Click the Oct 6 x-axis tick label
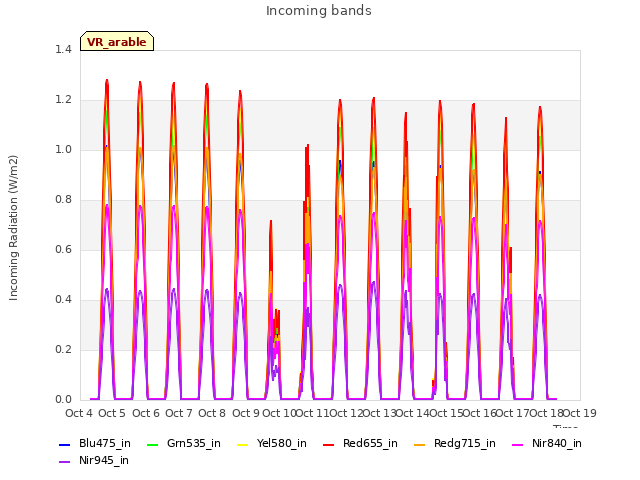 pos(146,413)
